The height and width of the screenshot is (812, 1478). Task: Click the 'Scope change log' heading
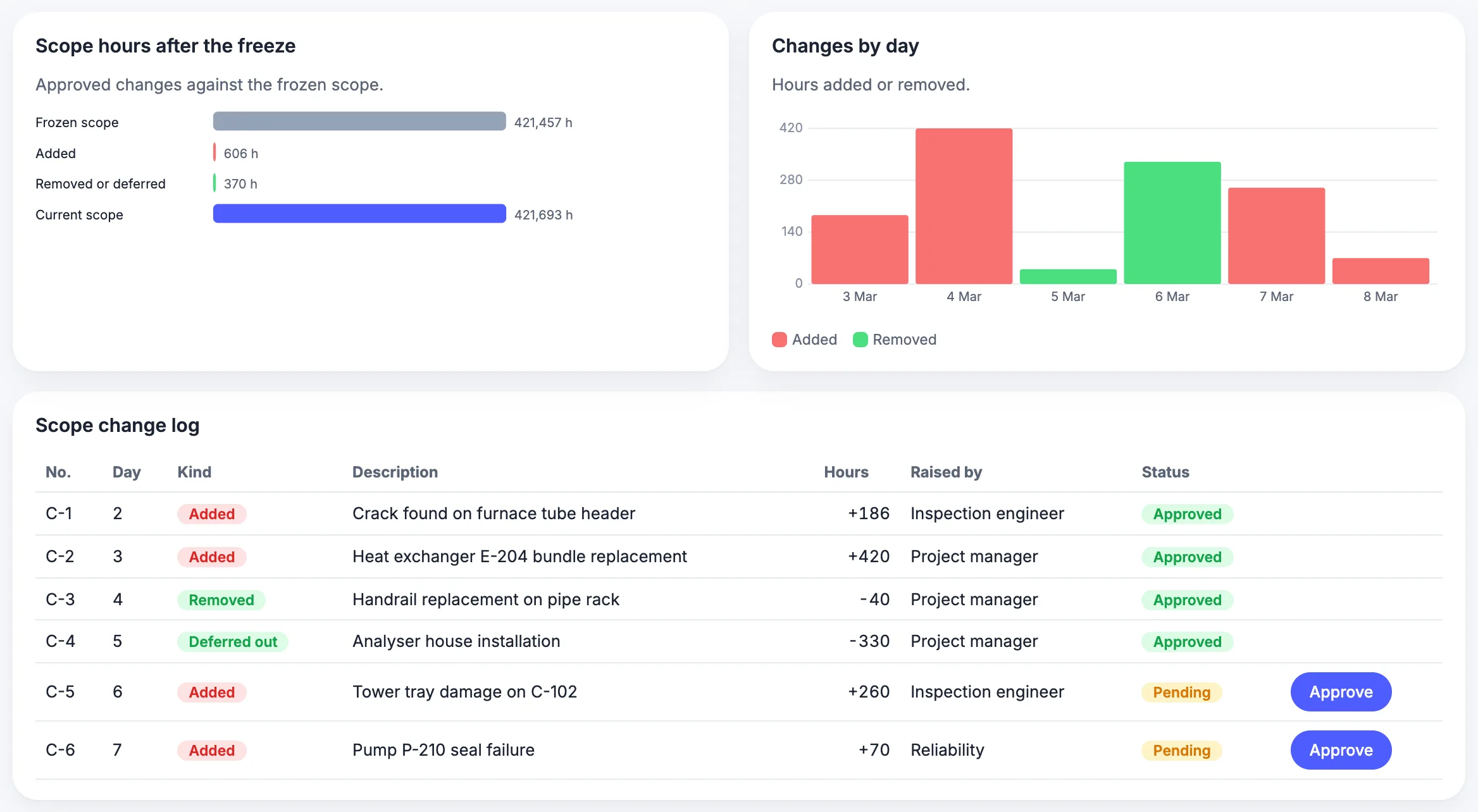[x=117, y=426]
